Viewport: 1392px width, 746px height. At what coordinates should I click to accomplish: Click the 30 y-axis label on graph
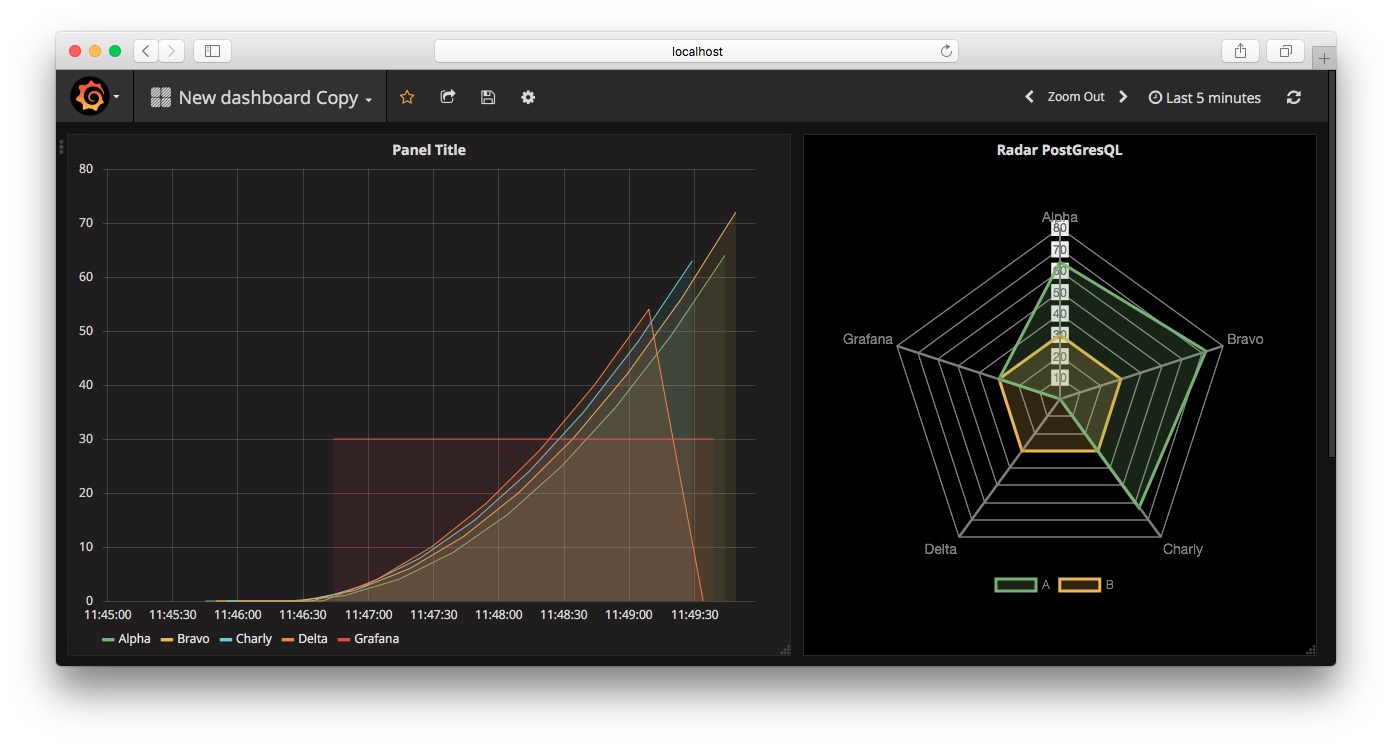(x=86, y=439)
